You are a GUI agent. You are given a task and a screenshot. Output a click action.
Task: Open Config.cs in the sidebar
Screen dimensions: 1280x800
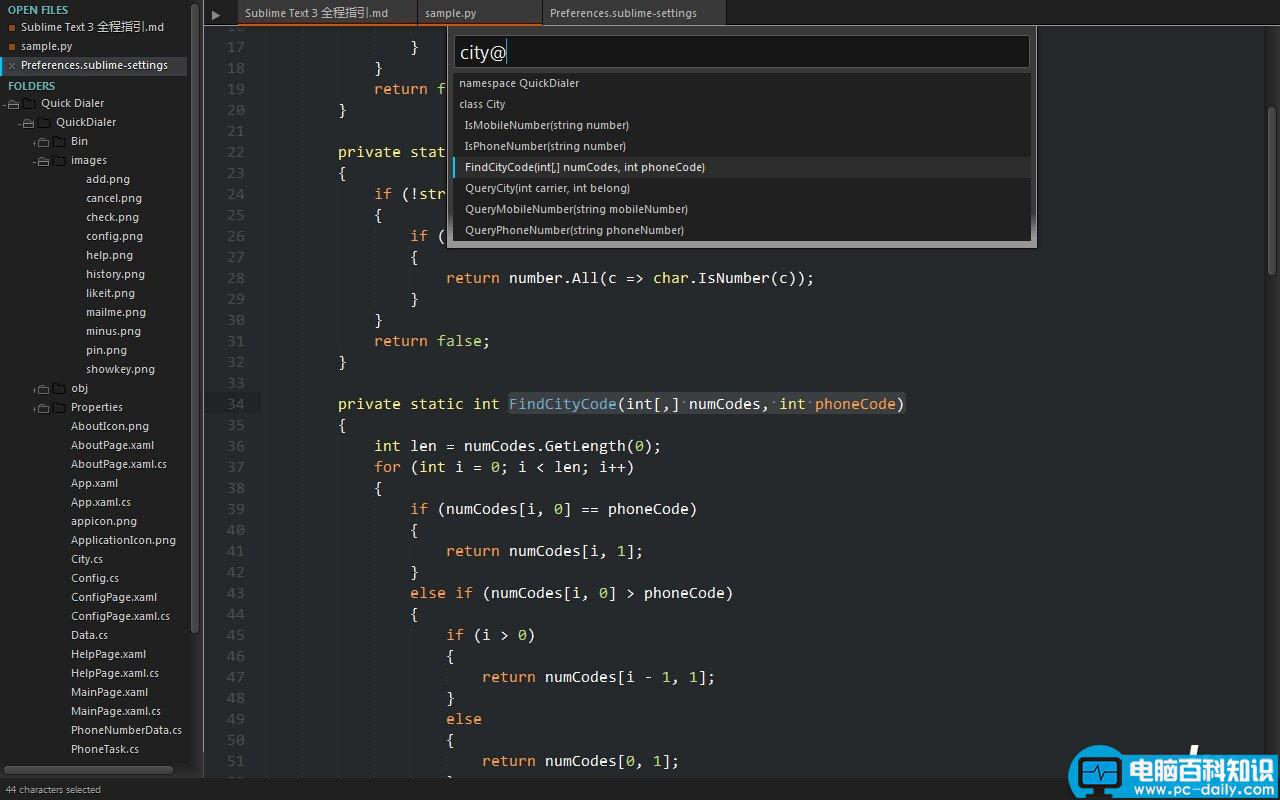tap(95, 579)
